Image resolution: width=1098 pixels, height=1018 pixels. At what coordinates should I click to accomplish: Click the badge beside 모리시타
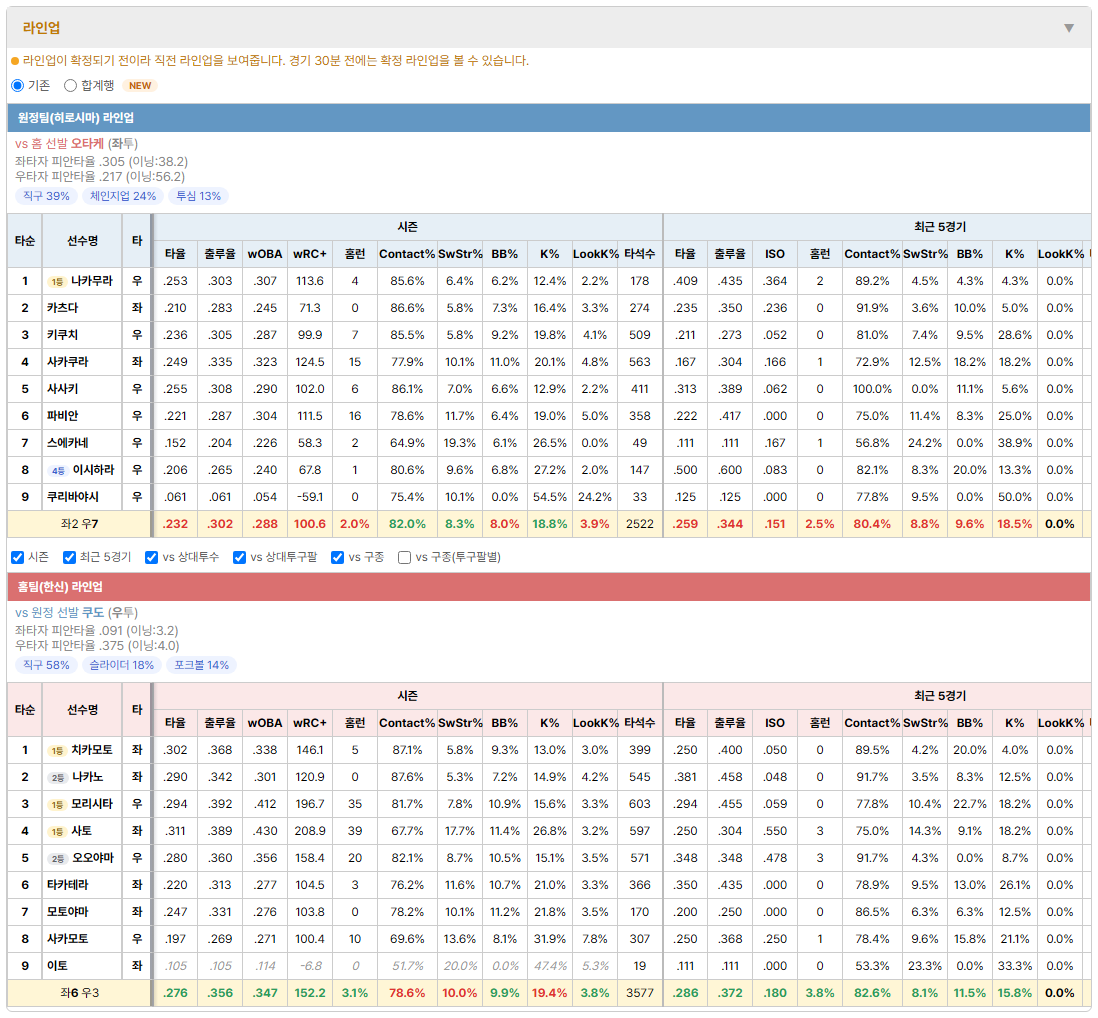coord(57,804)
